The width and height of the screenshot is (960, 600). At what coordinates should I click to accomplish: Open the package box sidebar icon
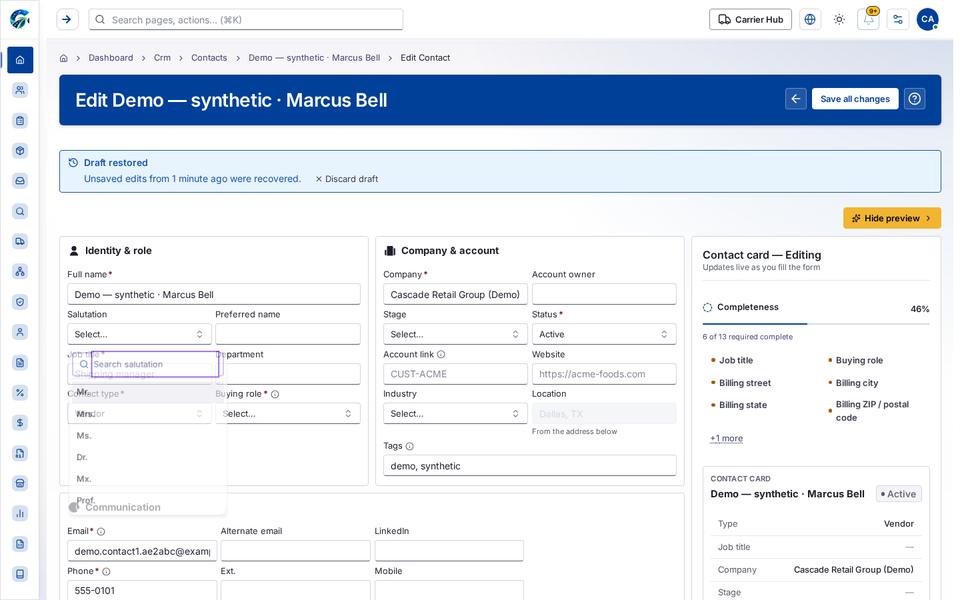point(20,151)
